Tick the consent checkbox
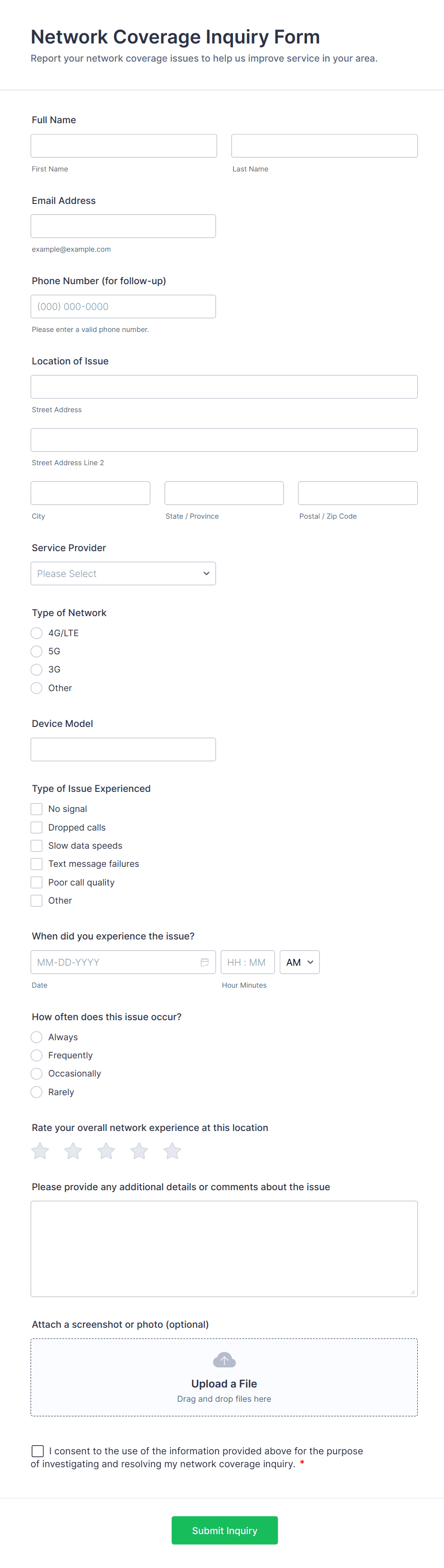 pos(38,1451)
